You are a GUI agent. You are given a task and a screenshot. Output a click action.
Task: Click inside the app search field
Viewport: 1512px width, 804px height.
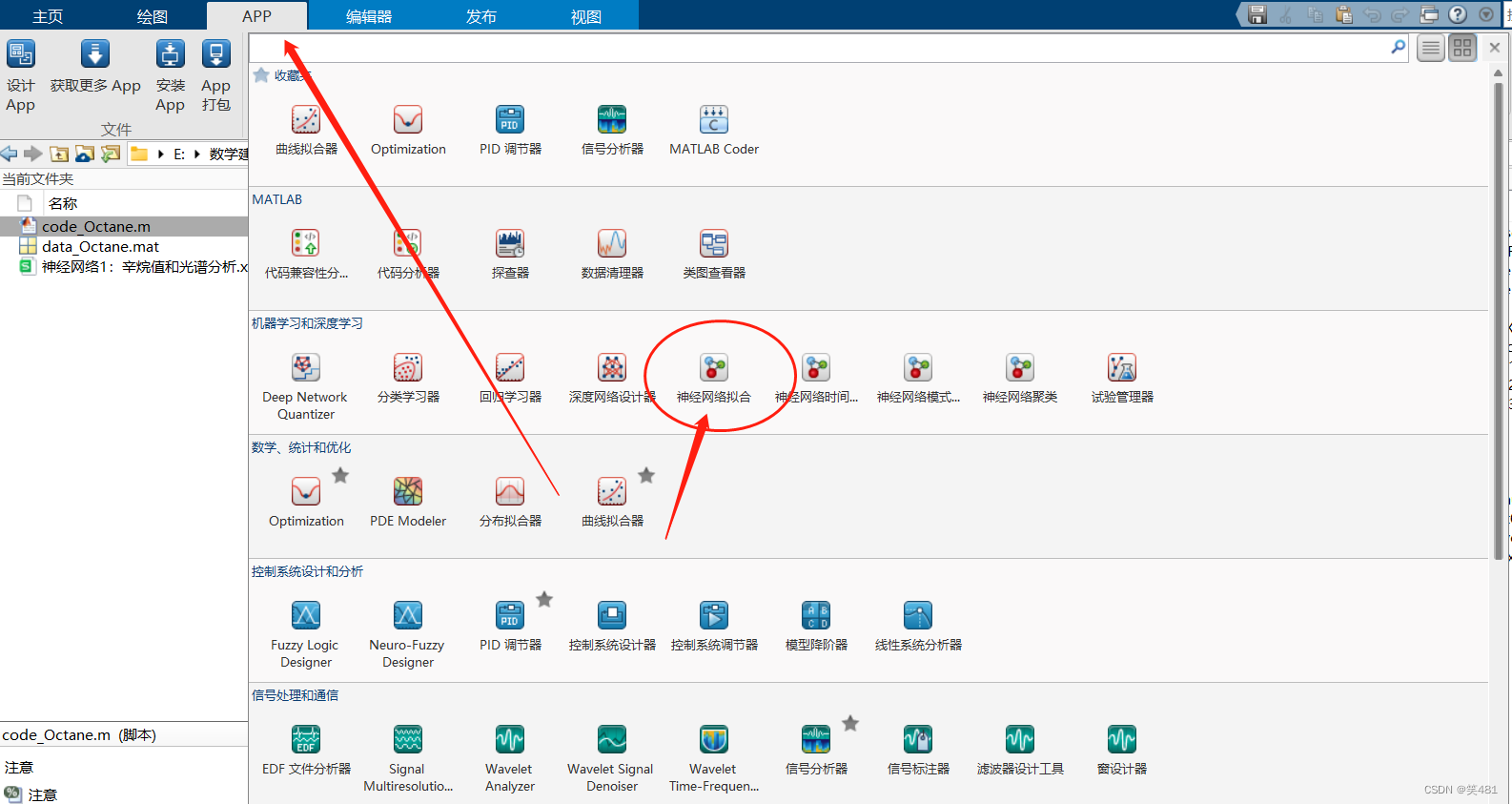(820, 48)
